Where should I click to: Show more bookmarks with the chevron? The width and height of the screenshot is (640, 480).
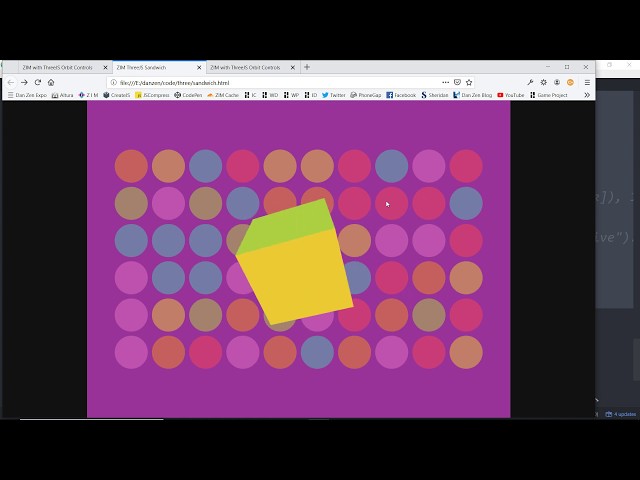[587, 95]
